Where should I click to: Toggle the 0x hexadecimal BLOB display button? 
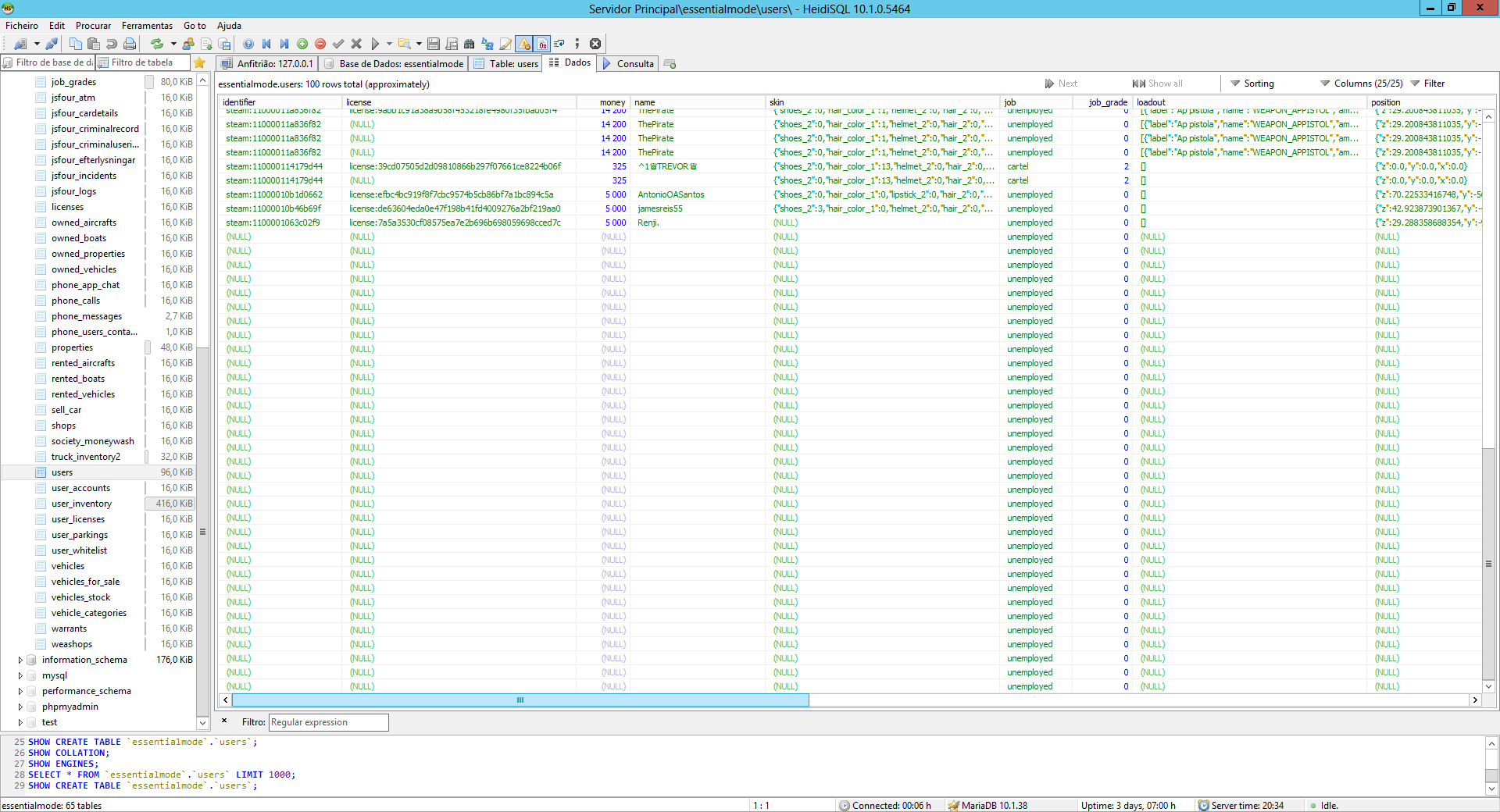[542, 44]
